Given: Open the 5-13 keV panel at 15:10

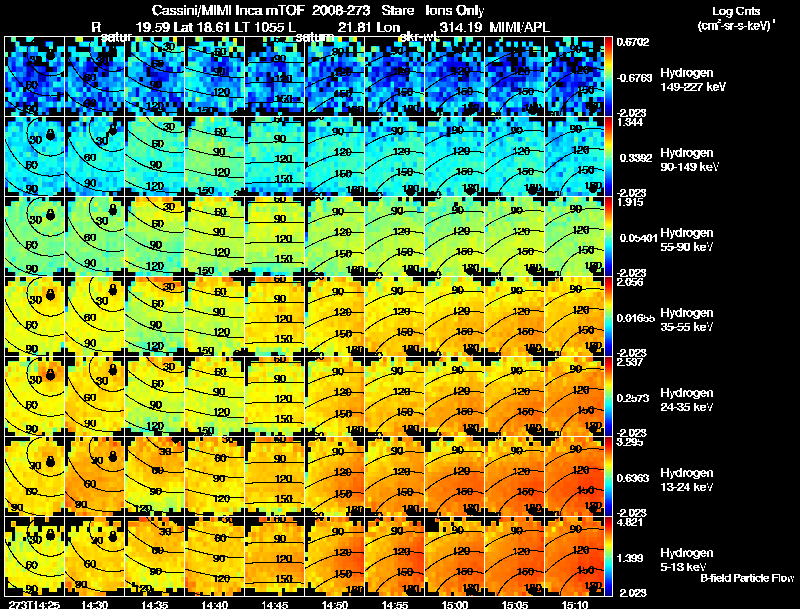Looking at the screenshot, I should pos(574,557).
